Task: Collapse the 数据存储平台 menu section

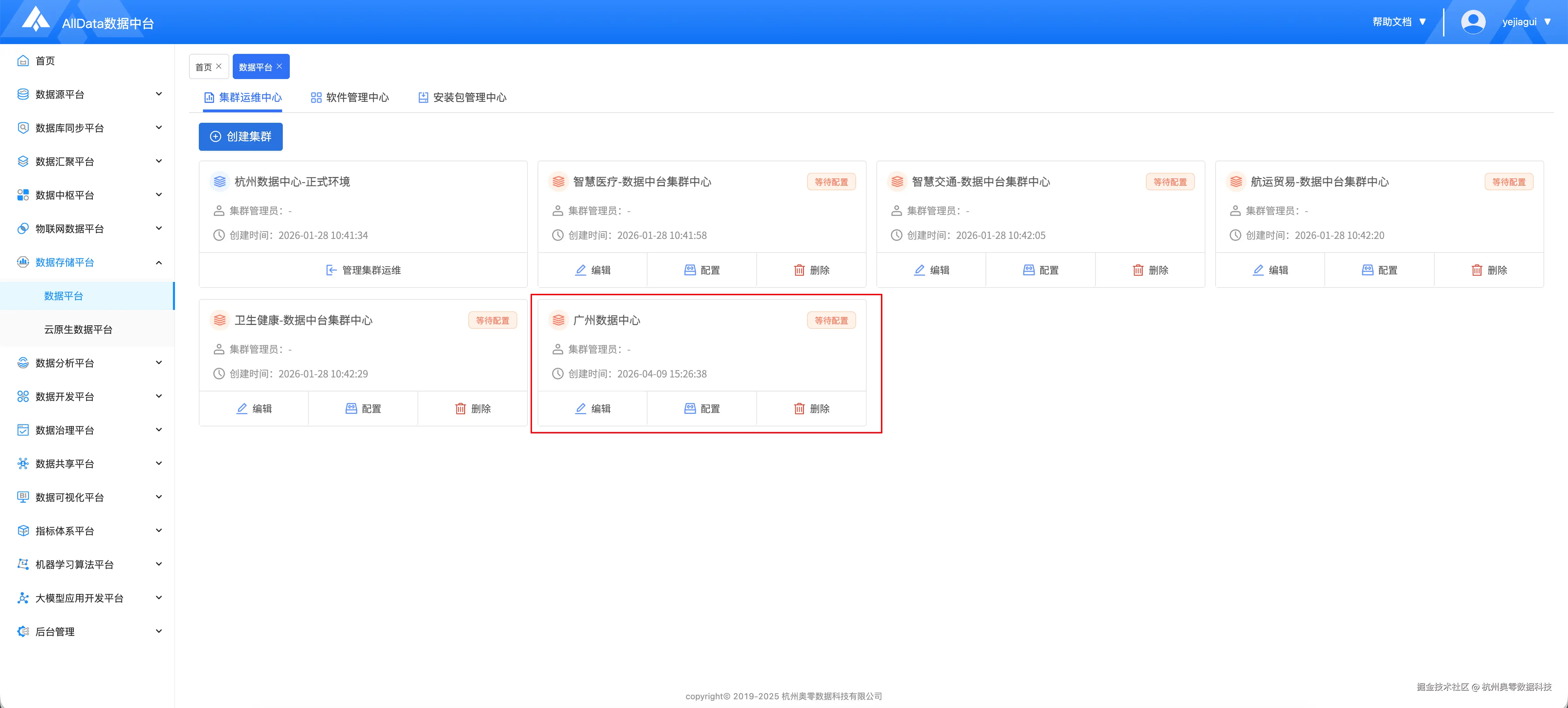Action: (159, 262)
